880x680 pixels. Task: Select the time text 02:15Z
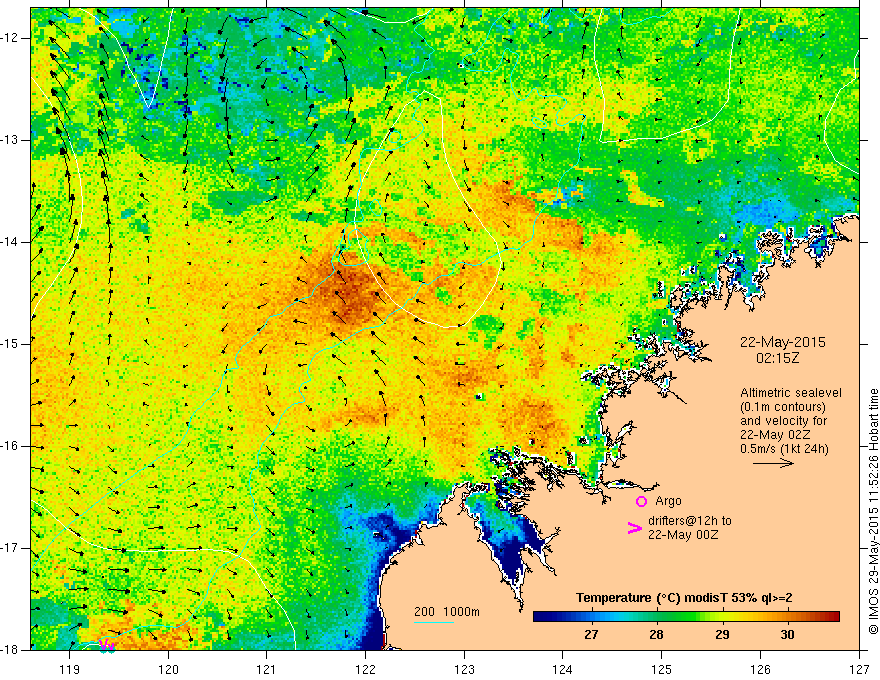coord(777,358)
